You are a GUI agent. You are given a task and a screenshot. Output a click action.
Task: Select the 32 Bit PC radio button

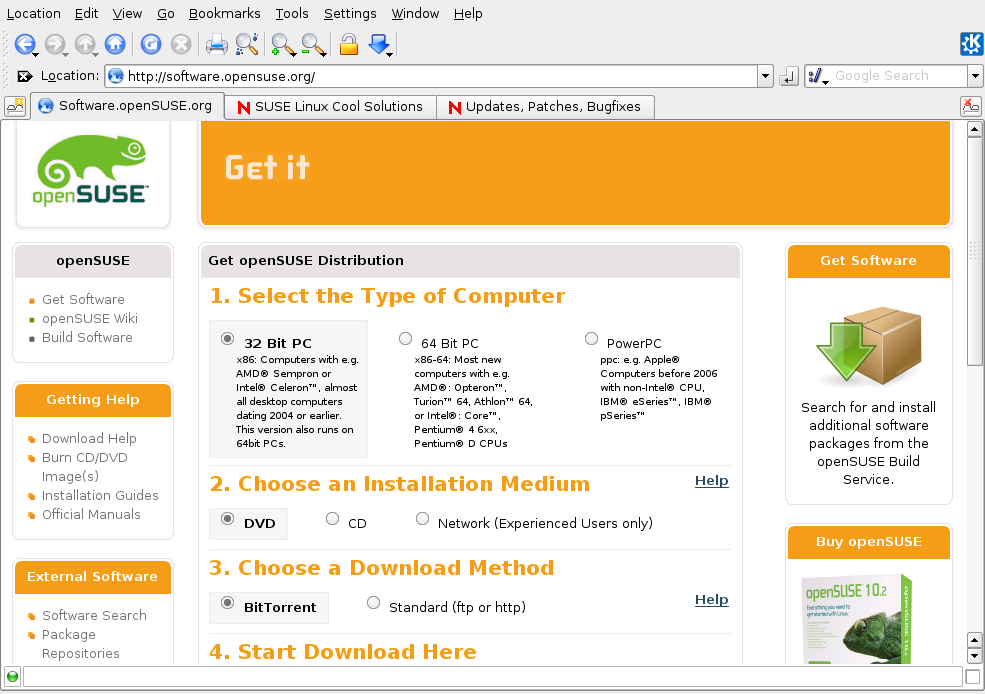(x=227, y=339)
